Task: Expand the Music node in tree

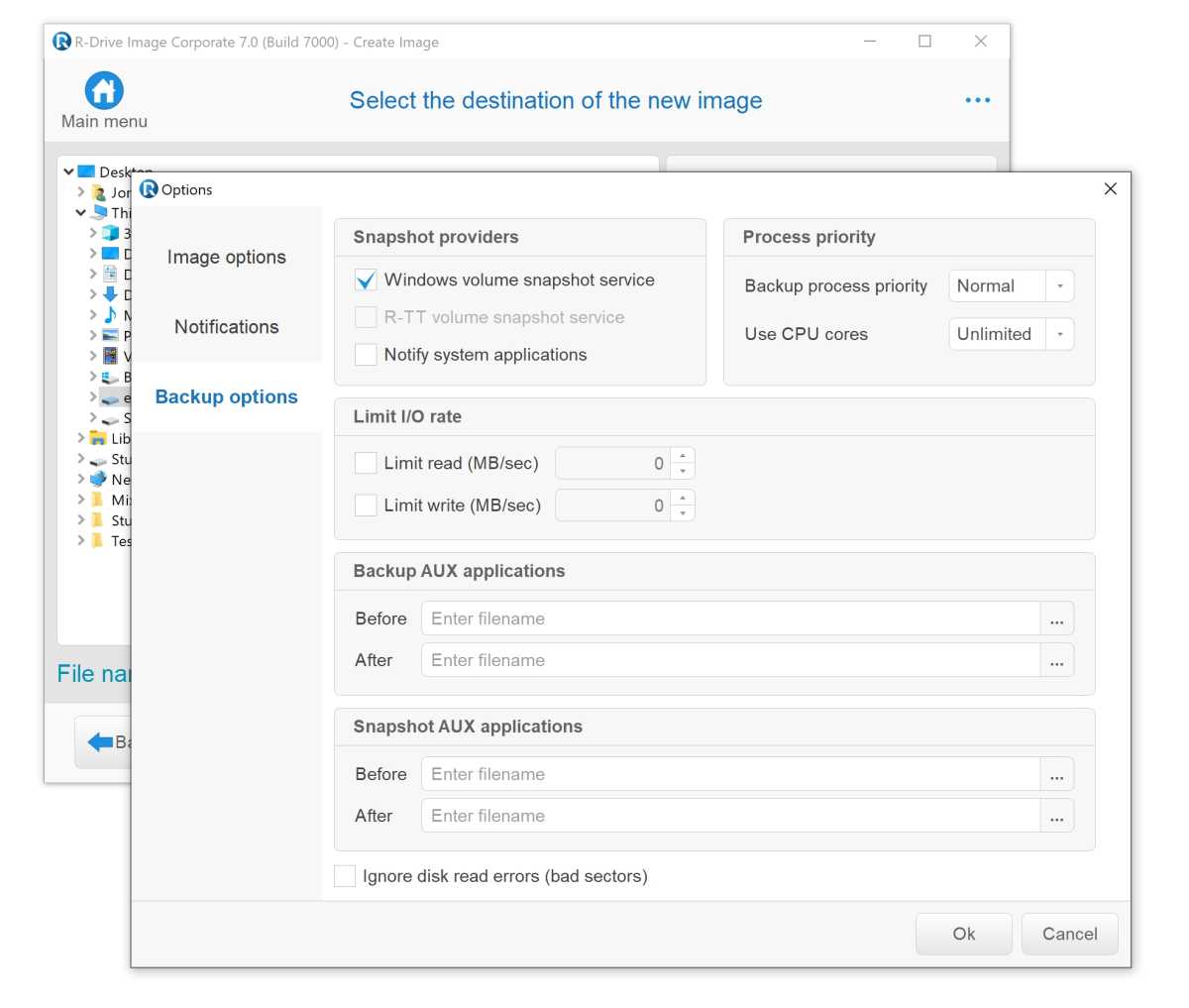Action: [x=93, y=314]
